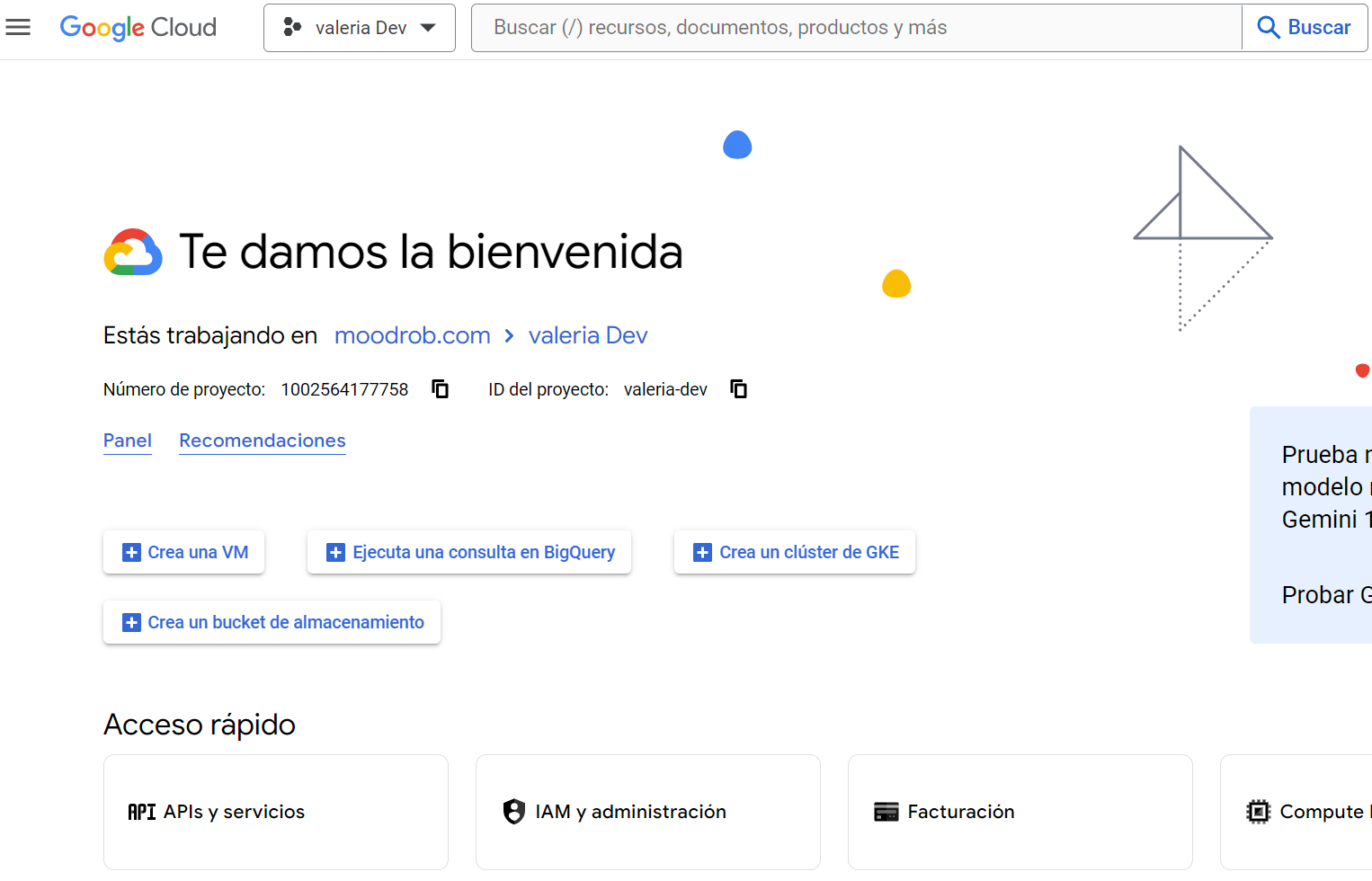Click Crea un bucket de almacenamiento
1372x881 pixels.
point(272,622)
